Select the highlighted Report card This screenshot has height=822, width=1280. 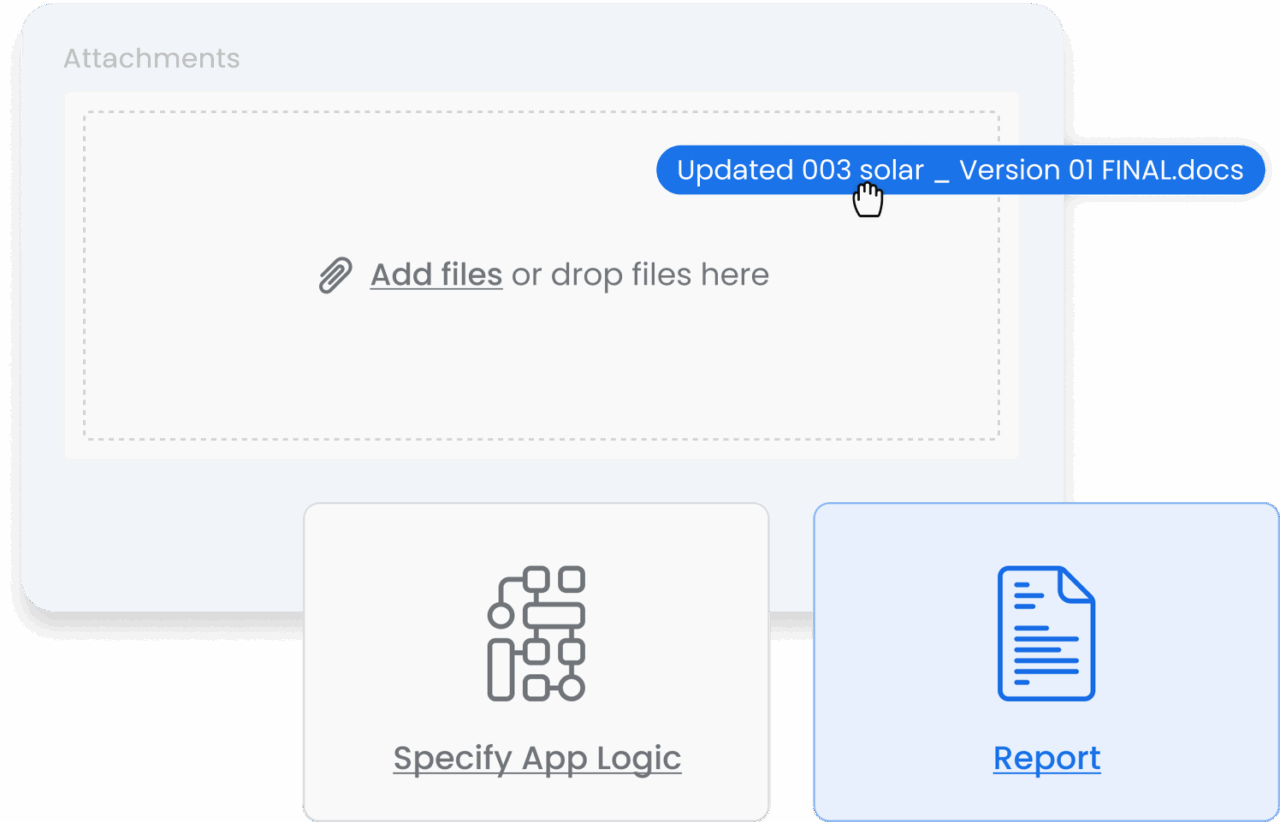pos(1046,662)
